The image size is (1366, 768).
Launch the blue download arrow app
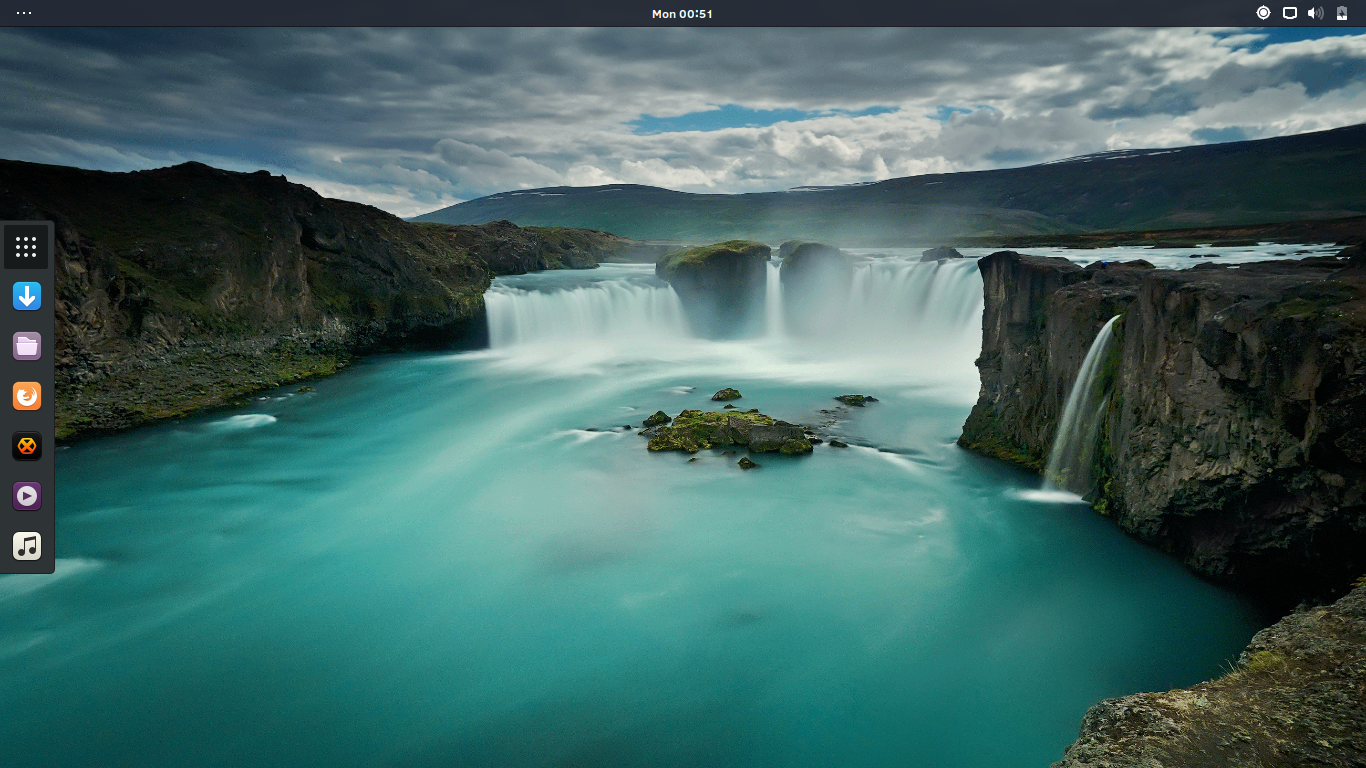[x=27, y=296]
